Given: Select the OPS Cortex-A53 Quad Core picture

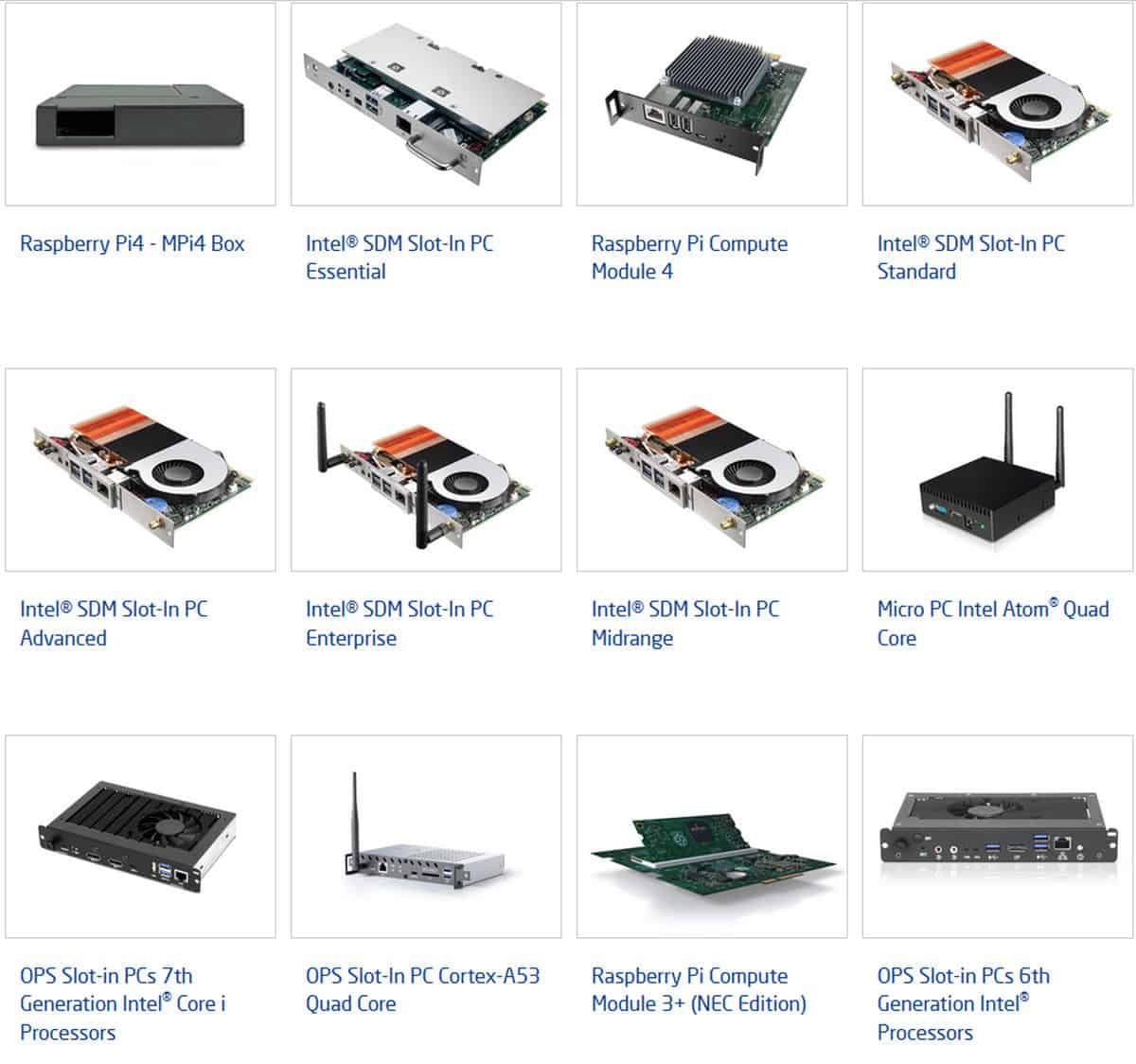Looking at the screenshot, I should coord(426,837).
